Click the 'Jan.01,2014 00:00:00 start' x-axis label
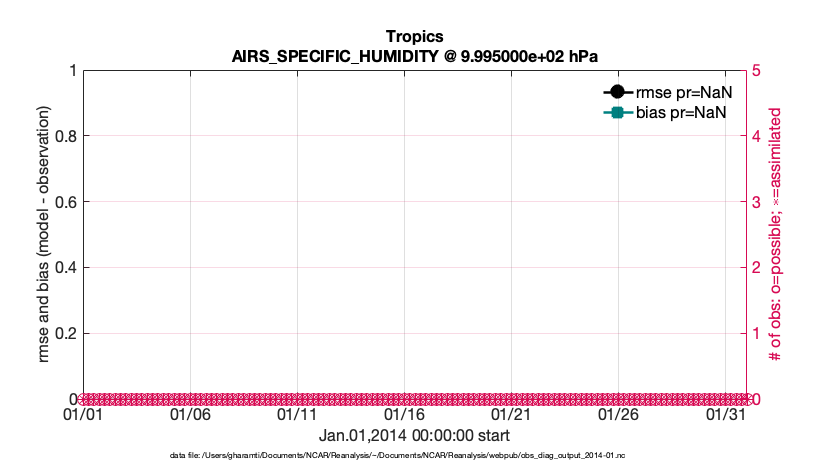The width and height of the screenshot is (830, 470). click(414, 435)
